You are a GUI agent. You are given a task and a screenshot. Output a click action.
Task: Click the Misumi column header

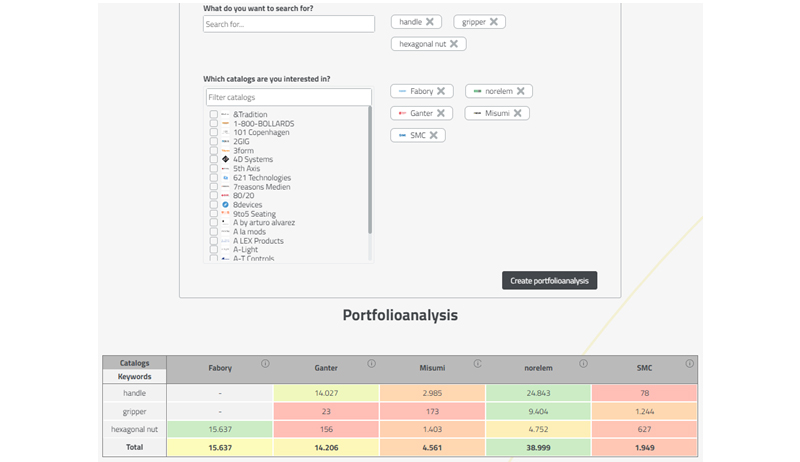point(432,368)
